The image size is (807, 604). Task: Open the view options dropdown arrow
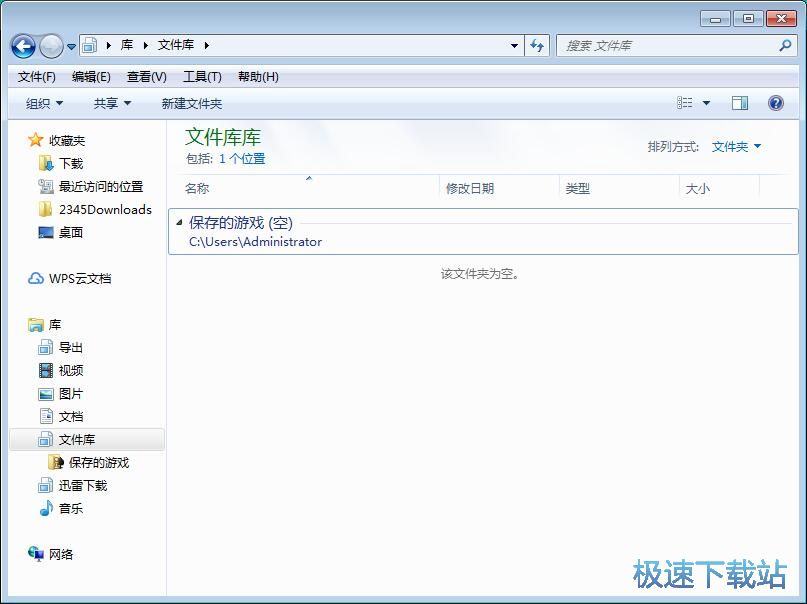tap(707, 103)
